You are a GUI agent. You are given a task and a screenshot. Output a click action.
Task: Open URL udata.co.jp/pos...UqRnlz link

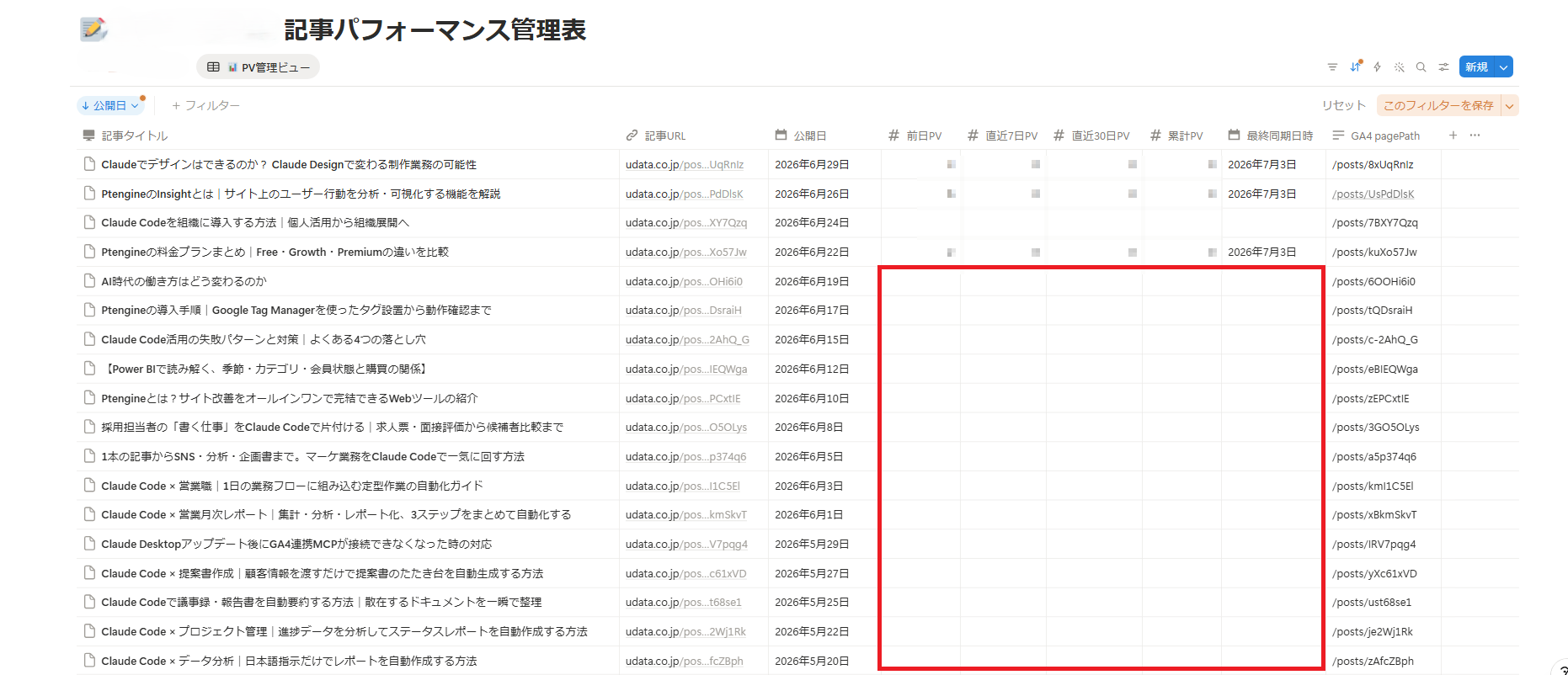point(685,164)
